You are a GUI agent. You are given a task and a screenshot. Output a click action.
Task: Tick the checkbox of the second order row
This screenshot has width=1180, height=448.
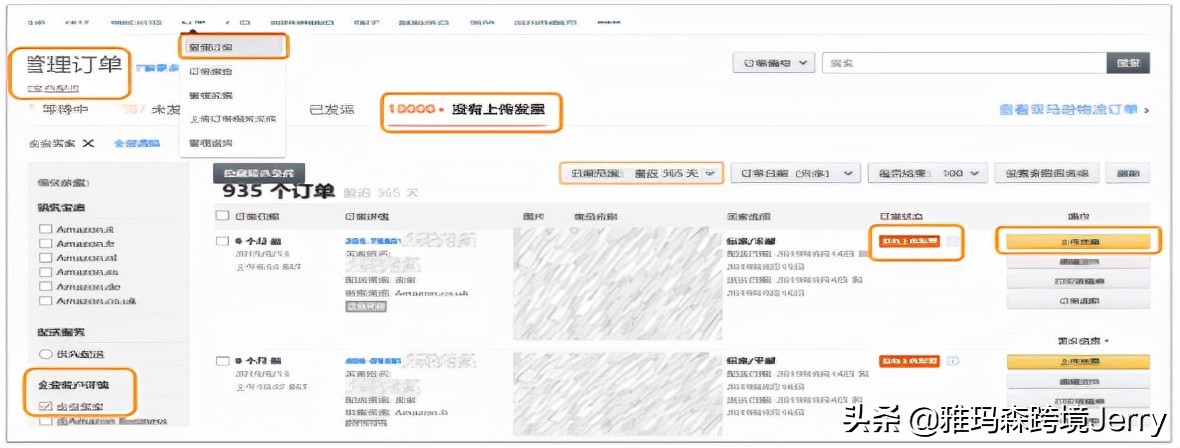pyautogui.click(x=222, y=361)
